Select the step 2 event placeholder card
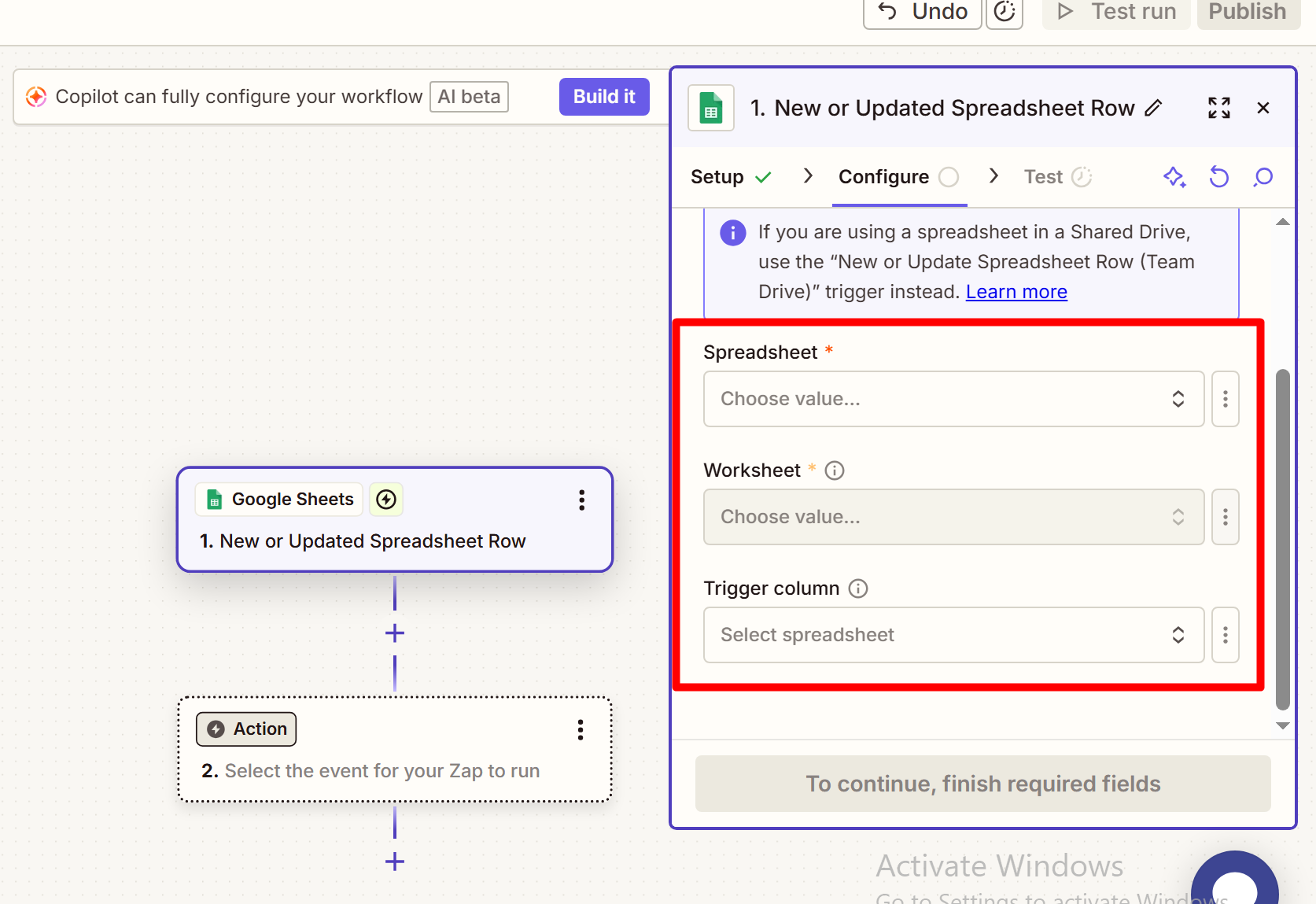Viewport: 1316px width, 904px height. click(x=395, y=749)
